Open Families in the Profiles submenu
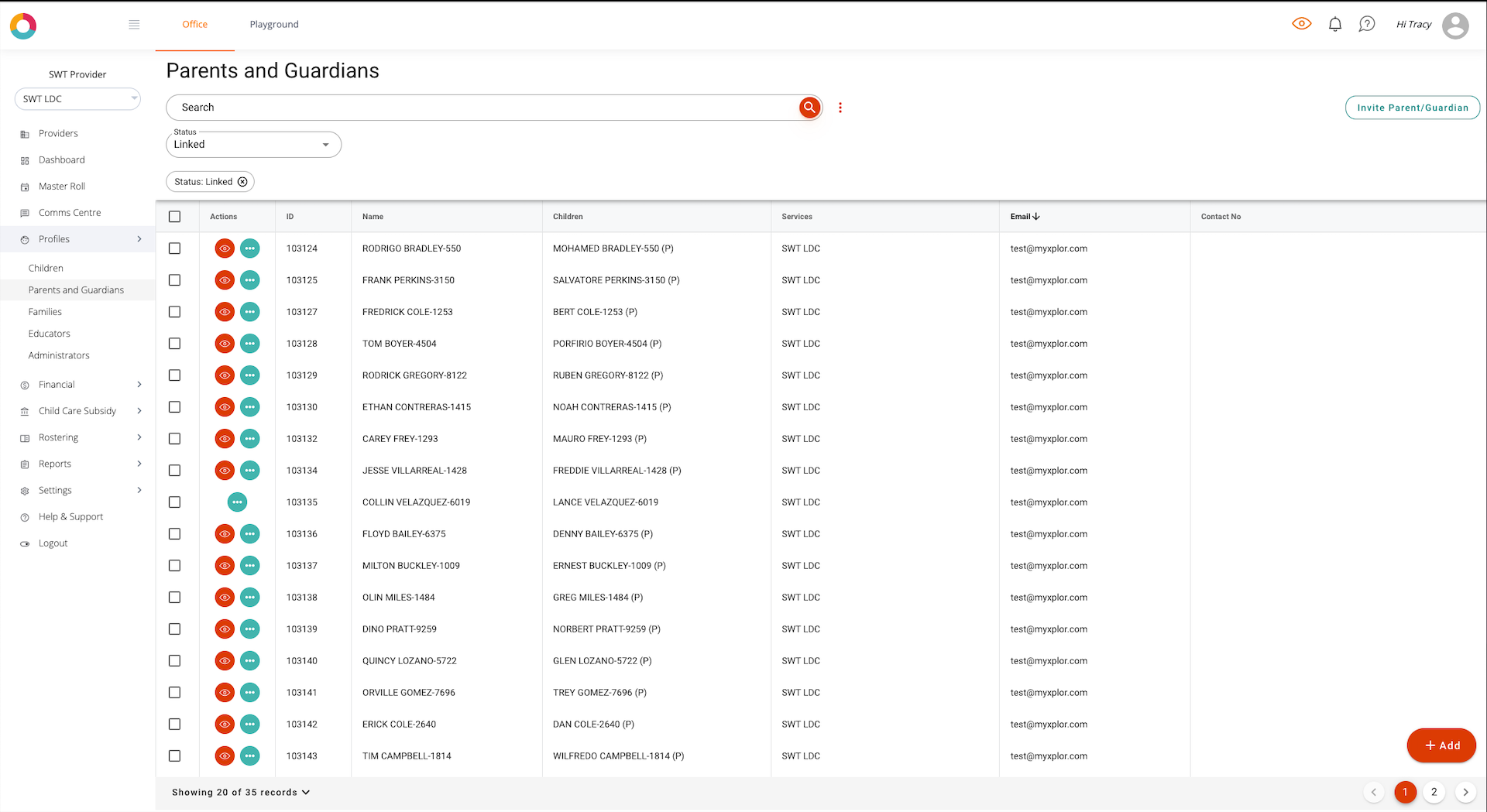 pos(45,312)
